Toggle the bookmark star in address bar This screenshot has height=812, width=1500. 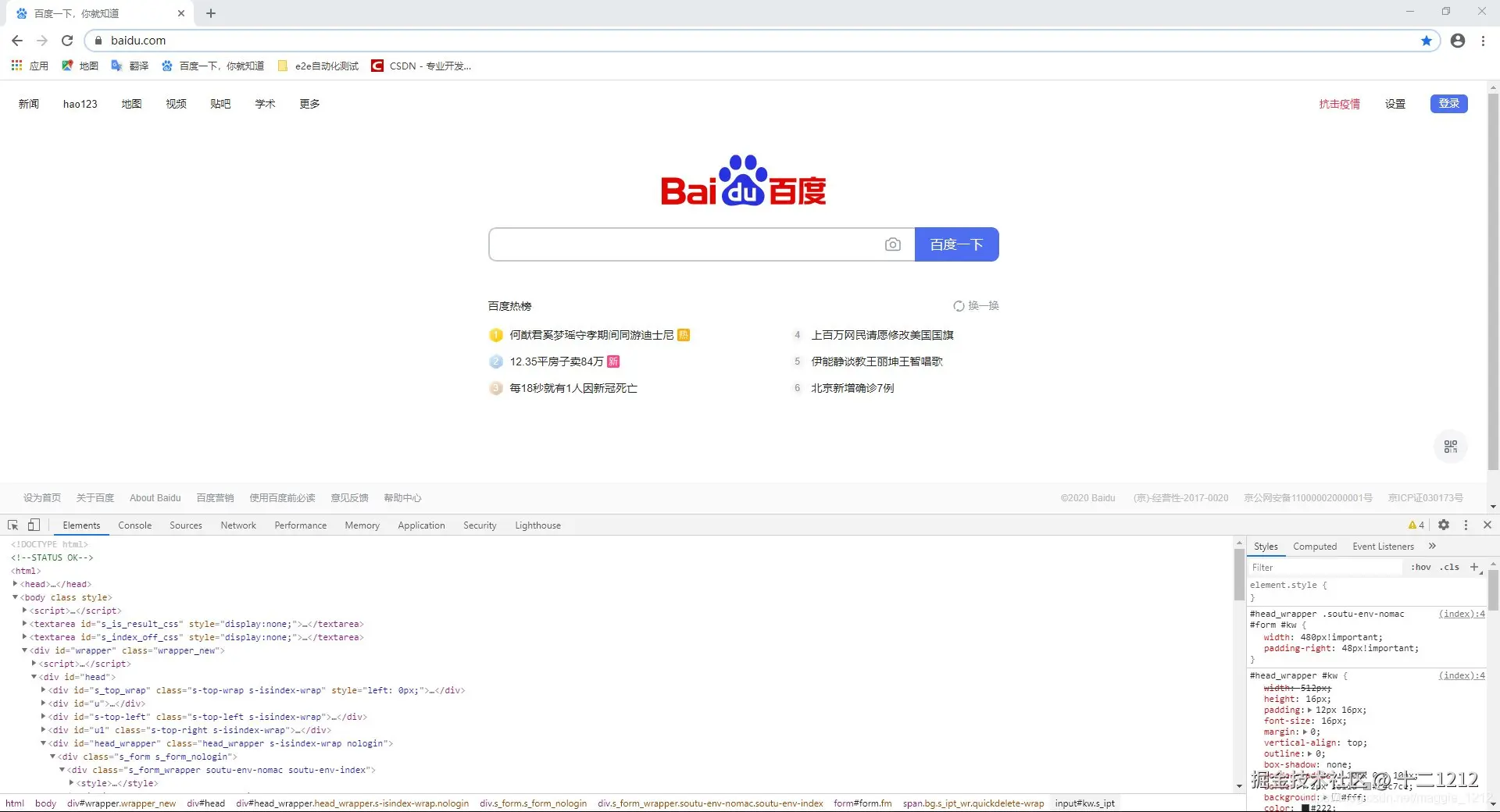[1427, 40]
